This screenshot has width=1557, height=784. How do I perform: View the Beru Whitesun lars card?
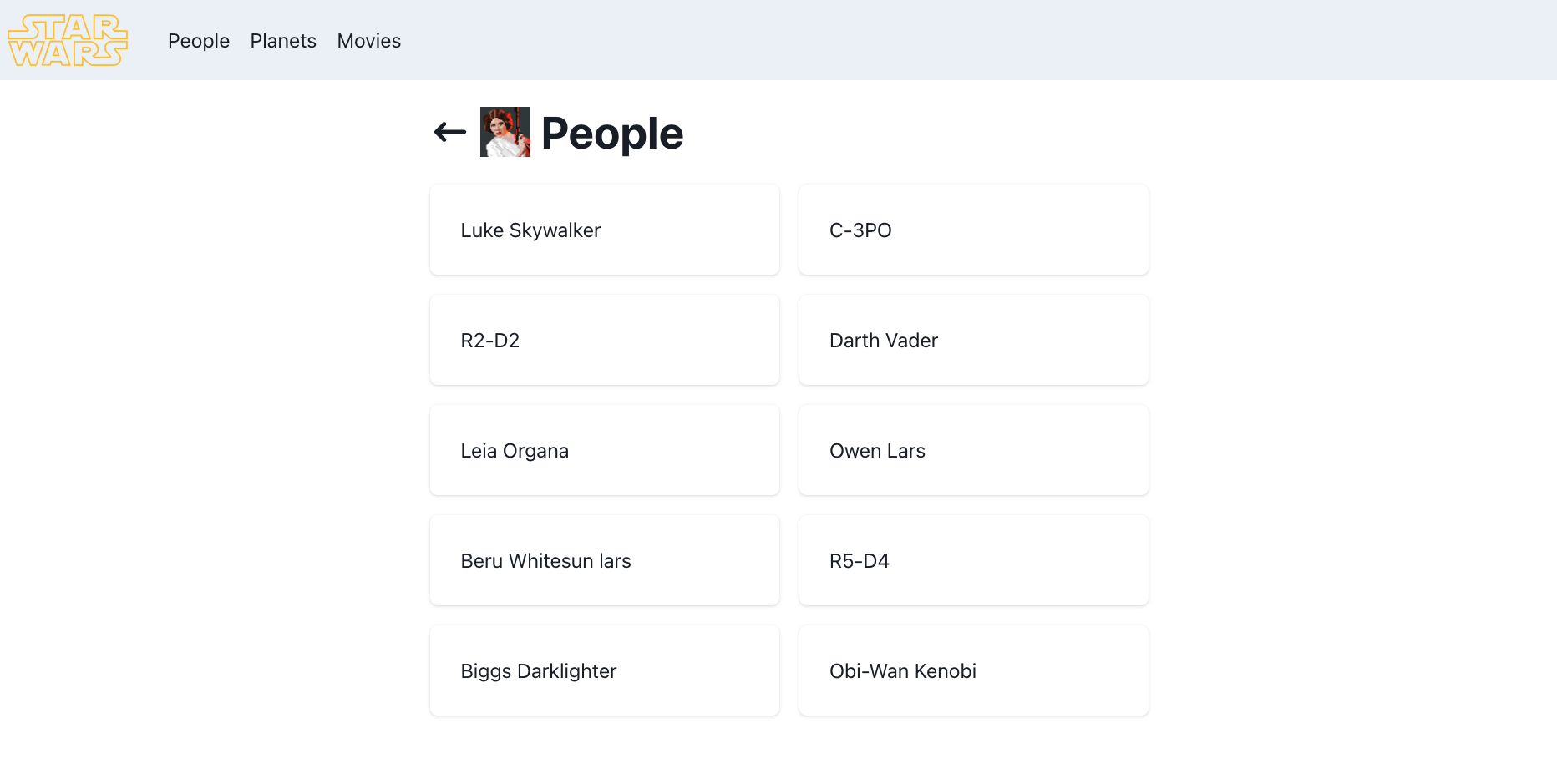coord(605,560)
